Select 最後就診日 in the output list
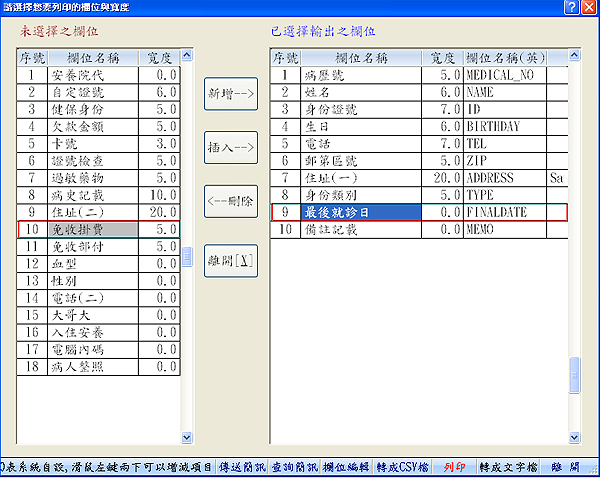This screenshot has height=478, width=600. tap(360, 212)
